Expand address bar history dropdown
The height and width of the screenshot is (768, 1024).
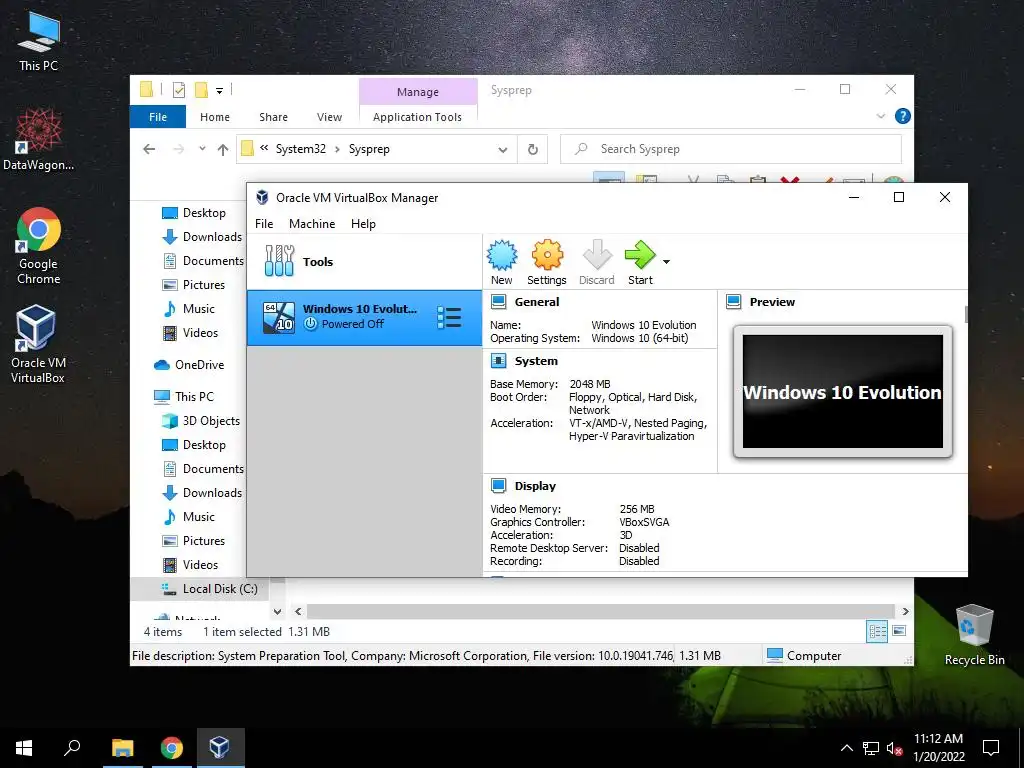pos(503,150)
